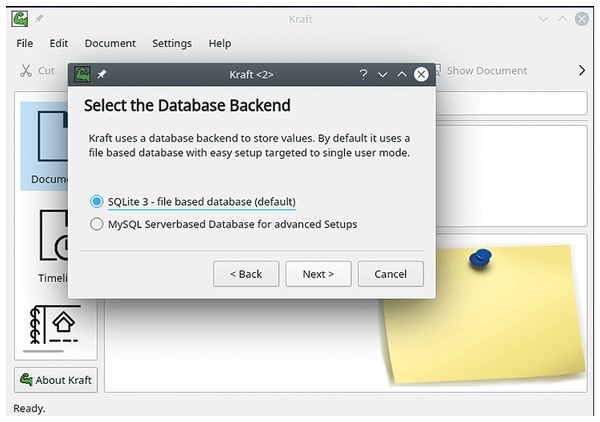
Task: Open the Timeline view in sidebar
Action: tap(53, 246)
